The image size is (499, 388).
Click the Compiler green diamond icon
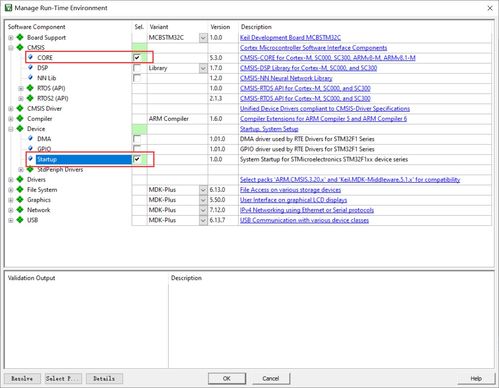[20, 118]
